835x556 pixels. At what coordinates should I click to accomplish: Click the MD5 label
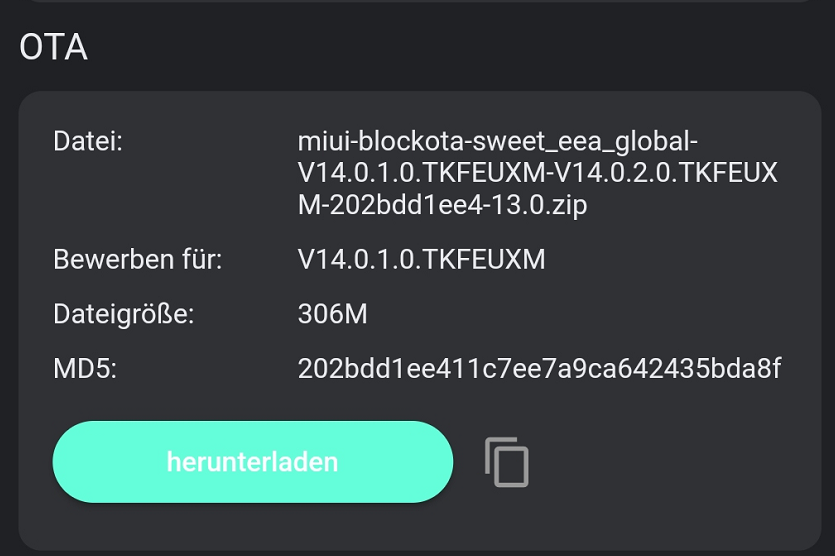tap(85, 369)
